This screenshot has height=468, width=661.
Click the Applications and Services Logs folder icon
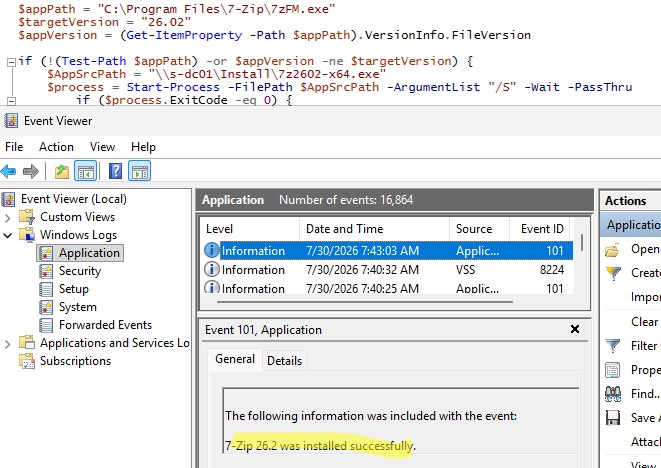point(27,343)
